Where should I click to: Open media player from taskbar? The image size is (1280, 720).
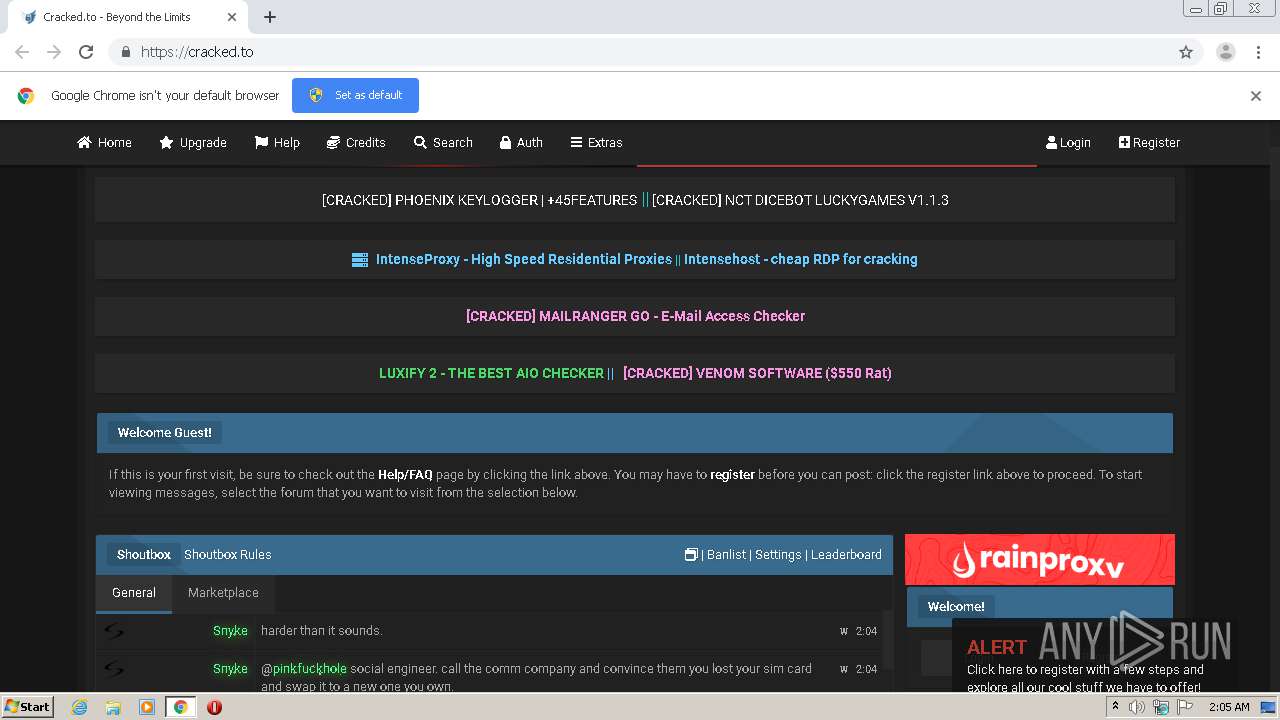point(147,707)
